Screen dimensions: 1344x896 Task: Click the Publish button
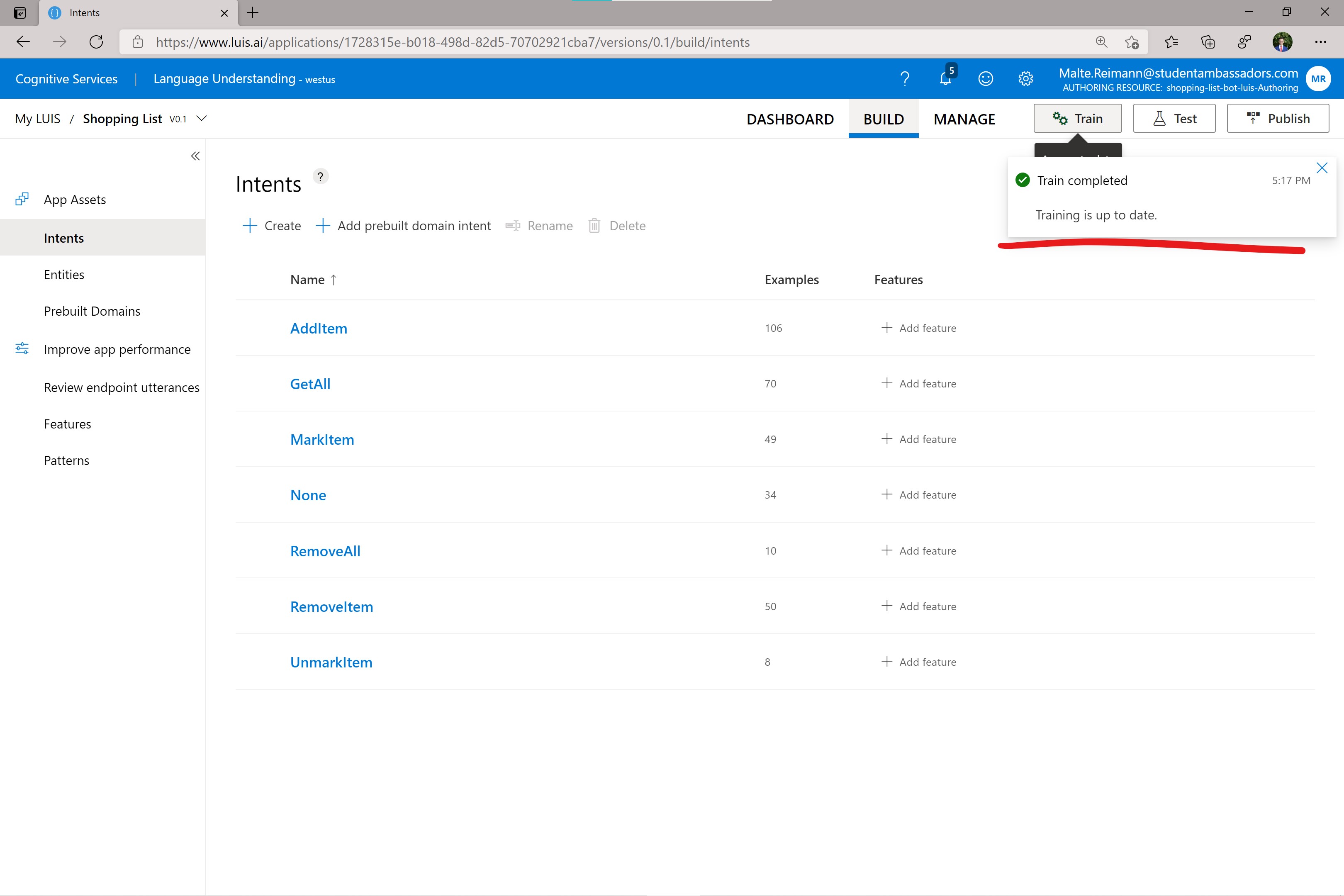point(1278,118)
